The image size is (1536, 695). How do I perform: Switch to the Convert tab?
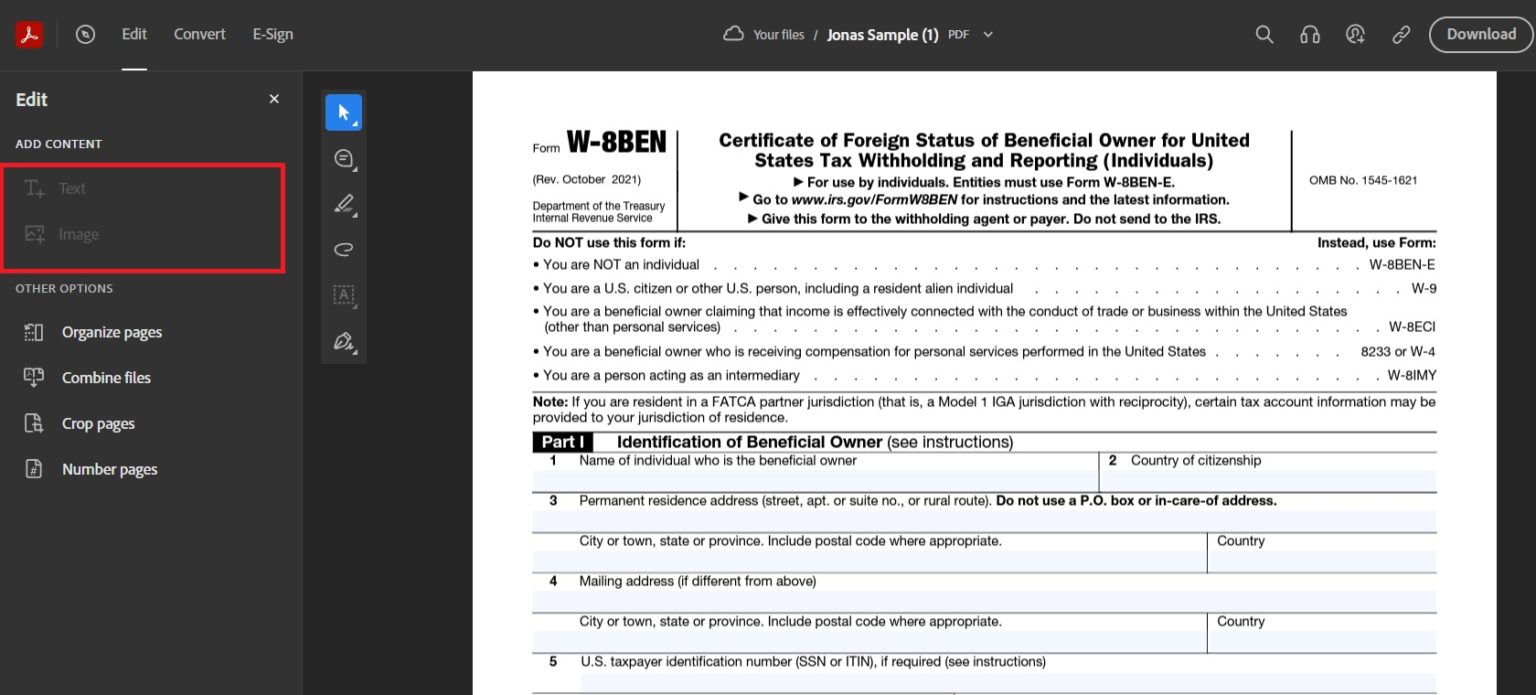[x=199, y=33]
